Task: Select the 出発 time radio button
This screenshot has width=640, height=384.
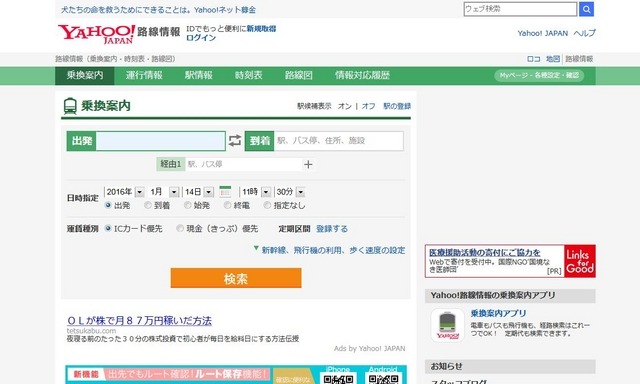Action: 108,205
